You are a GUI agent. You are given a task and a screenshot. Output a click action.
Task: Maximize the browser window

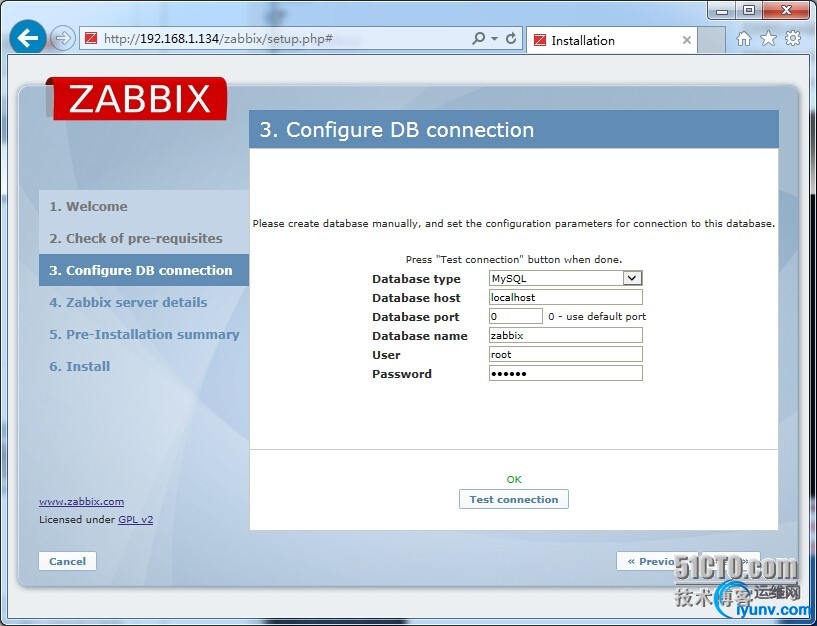tap(749, 11)
